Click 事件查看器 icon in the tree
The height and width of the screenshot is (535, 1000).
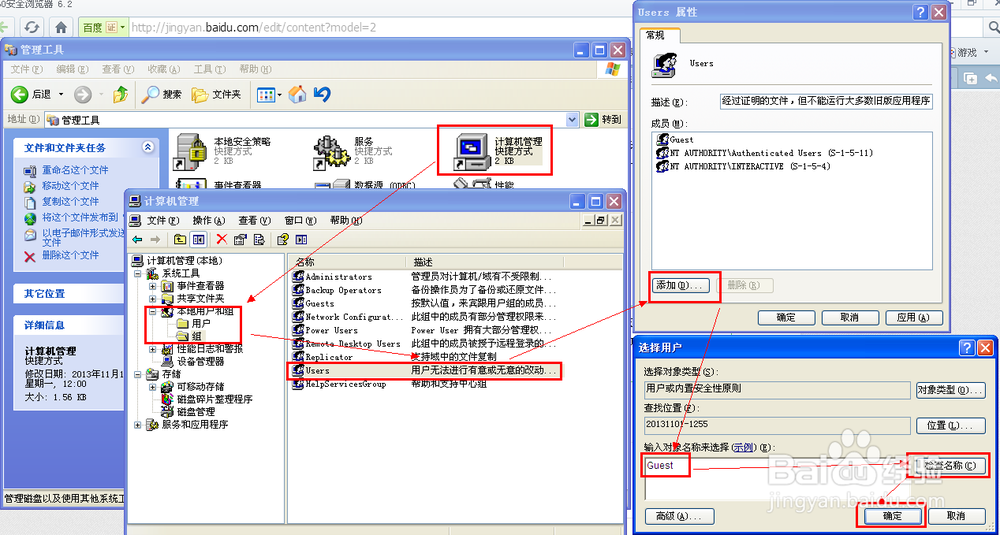(x=168, y=286)
